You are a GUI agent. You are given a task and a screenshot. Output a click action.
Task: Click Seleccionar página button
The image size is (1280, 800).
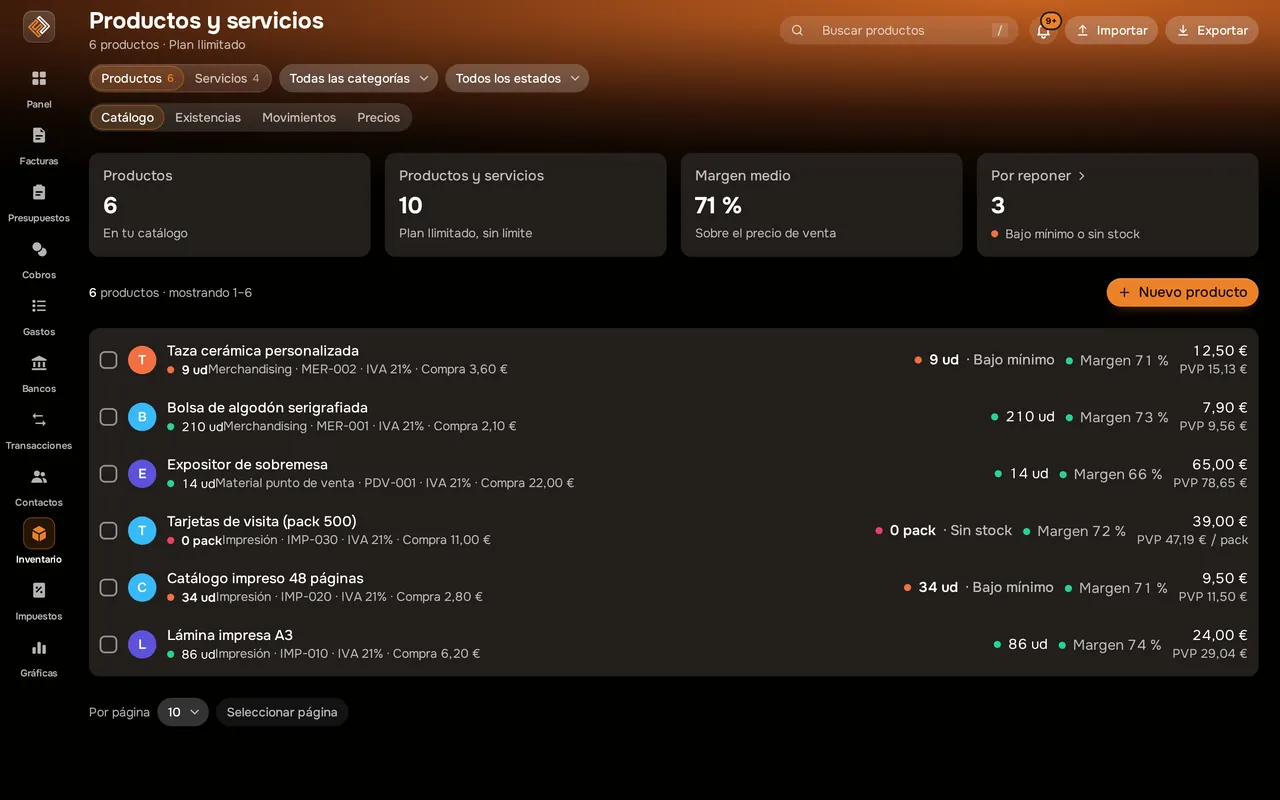(x=282, y=712)
